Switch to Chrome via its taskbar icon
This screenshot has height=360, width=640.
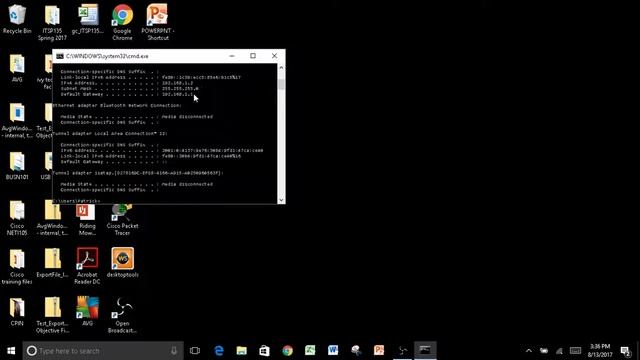click(x=287, y=351)
